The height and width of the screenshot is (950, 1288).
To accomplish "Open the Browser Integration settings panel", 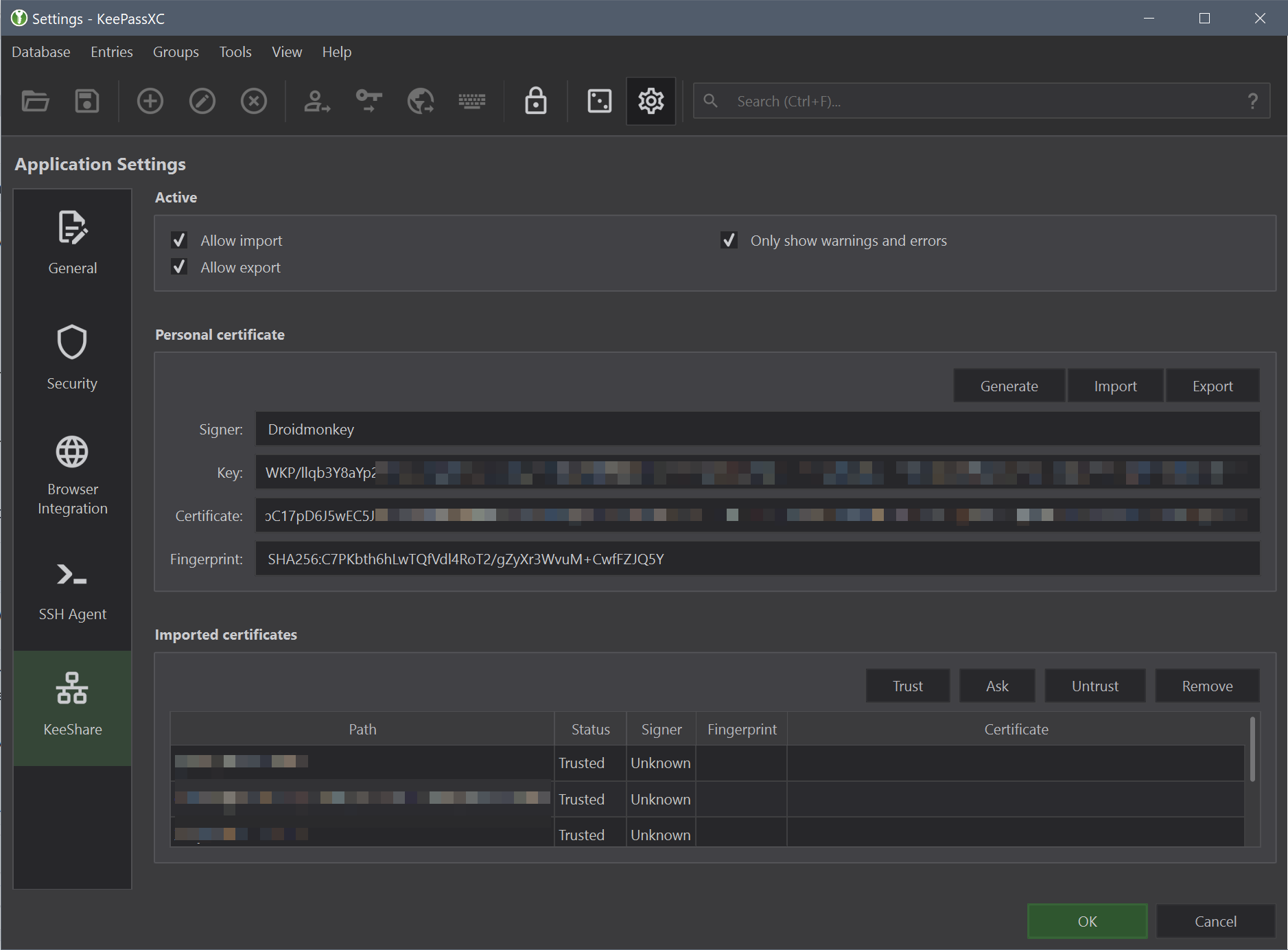I will pos(72,474).
